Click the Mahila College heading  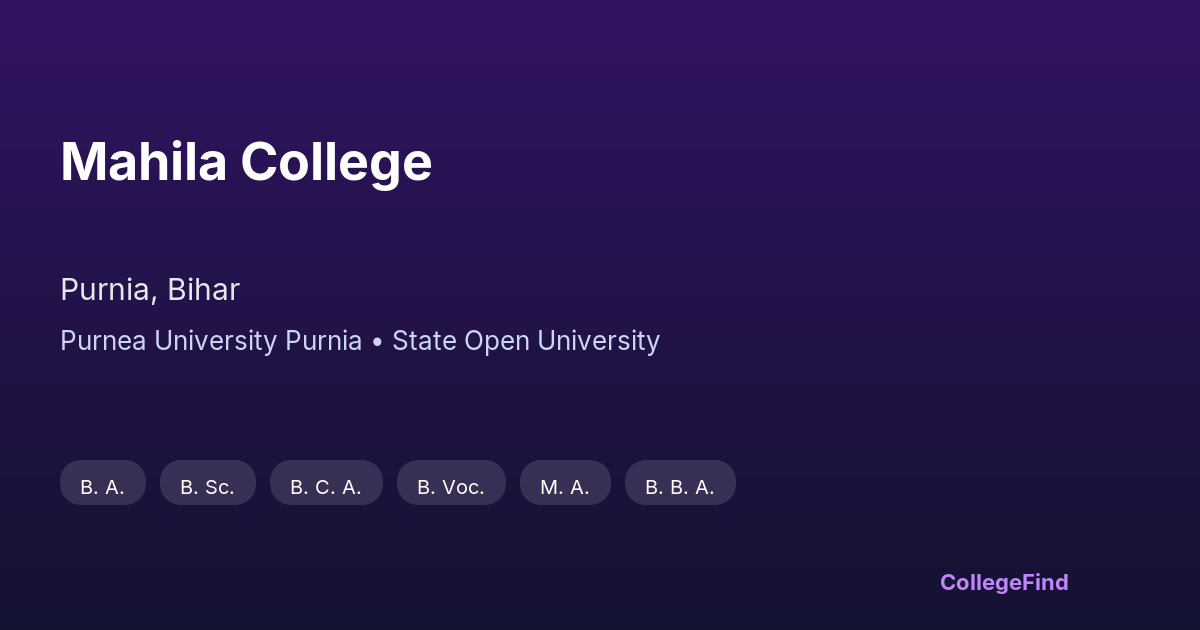tap(246, 162)
